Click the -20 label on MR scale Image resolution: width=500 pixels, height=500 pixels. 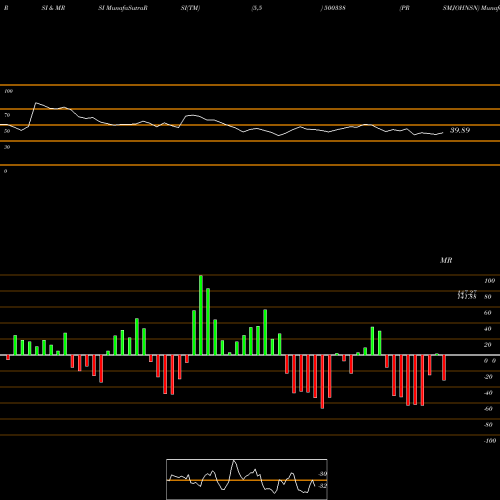(488, 377)
